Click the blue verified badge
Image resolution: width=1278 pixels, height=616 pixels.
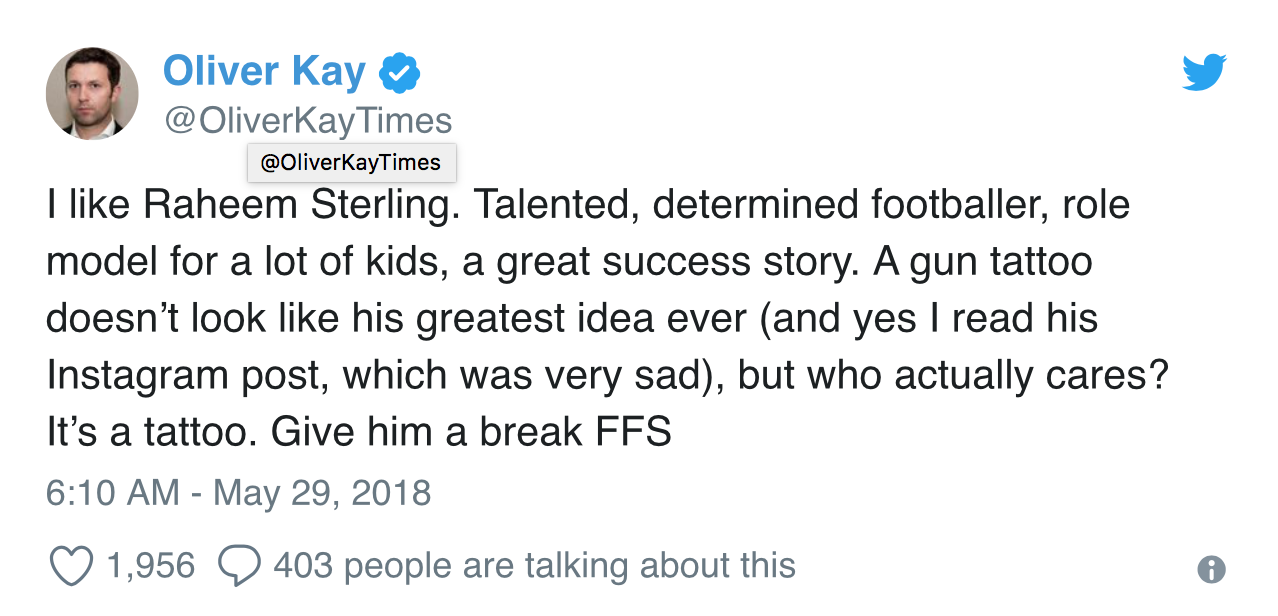click(x=399, y=72)
